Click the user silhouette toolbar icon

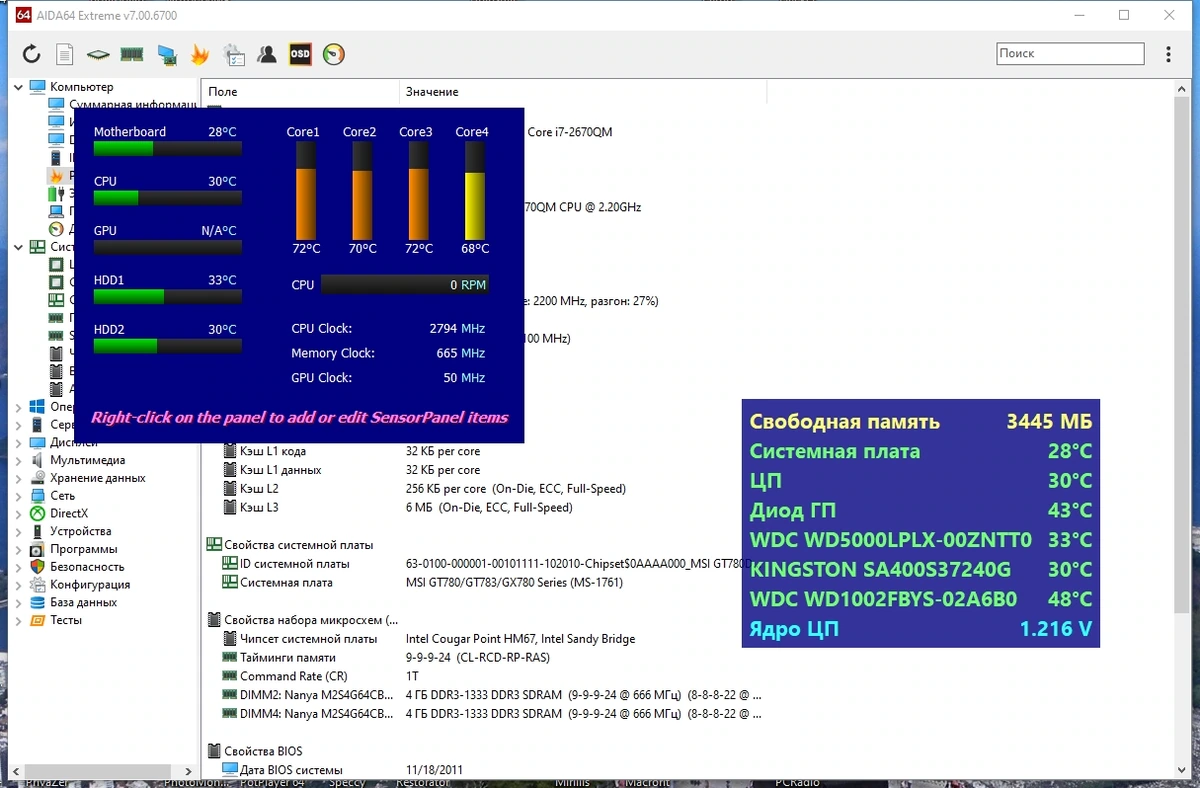pyautogui.click(x=267, y=54)
